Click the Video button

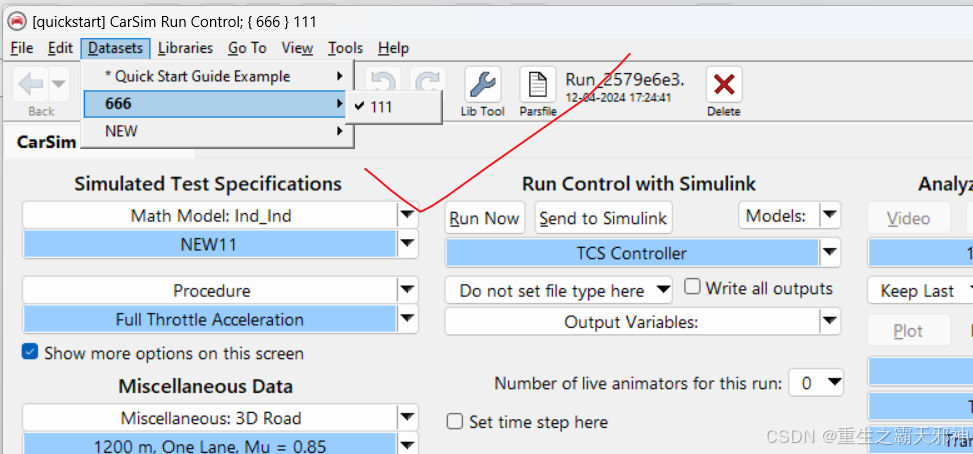[x=908, y=218]
